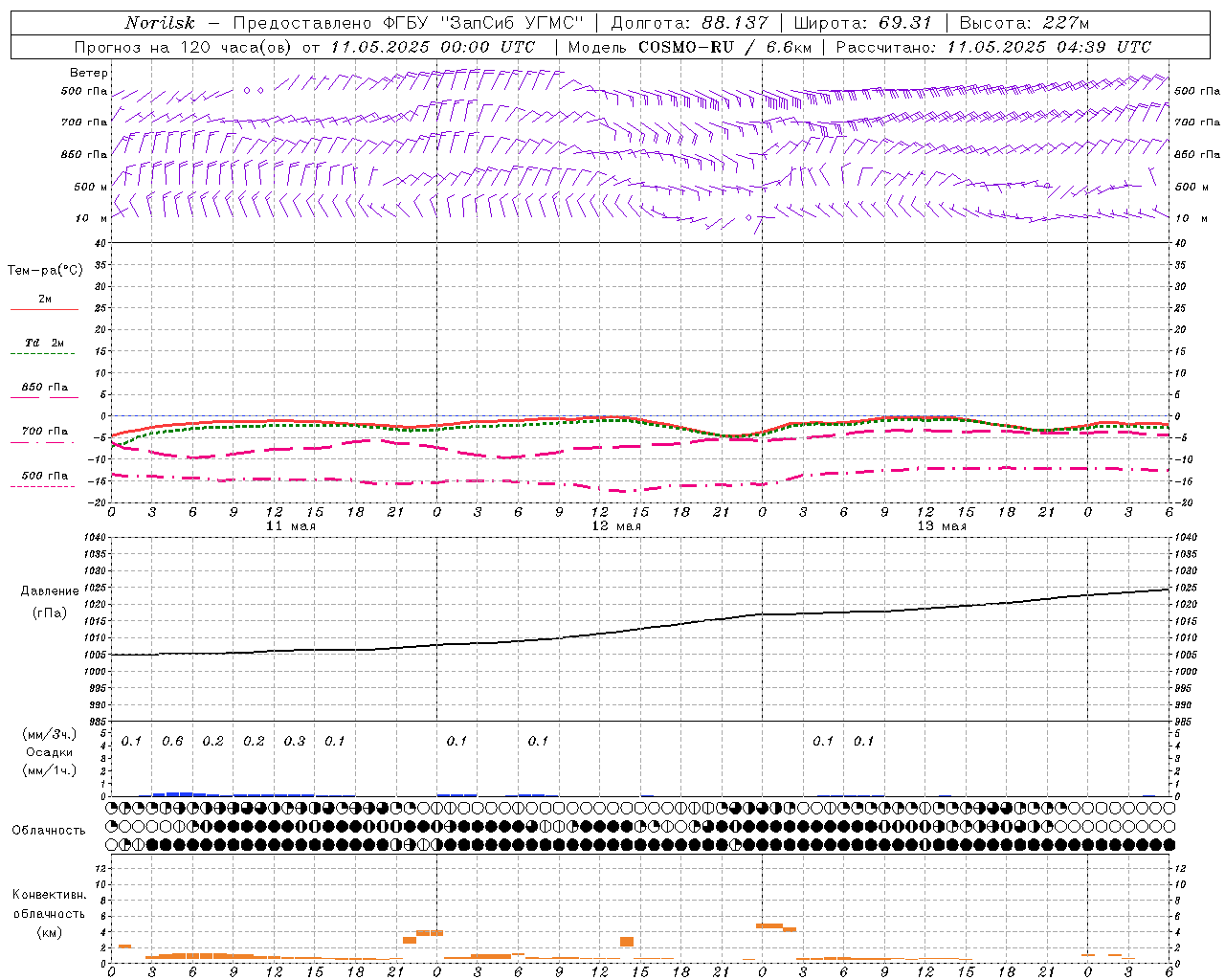The width and height of the screenshot is (1225, 980).
Task: Click the '0.6' precipitation amount value
Action: 172,741
